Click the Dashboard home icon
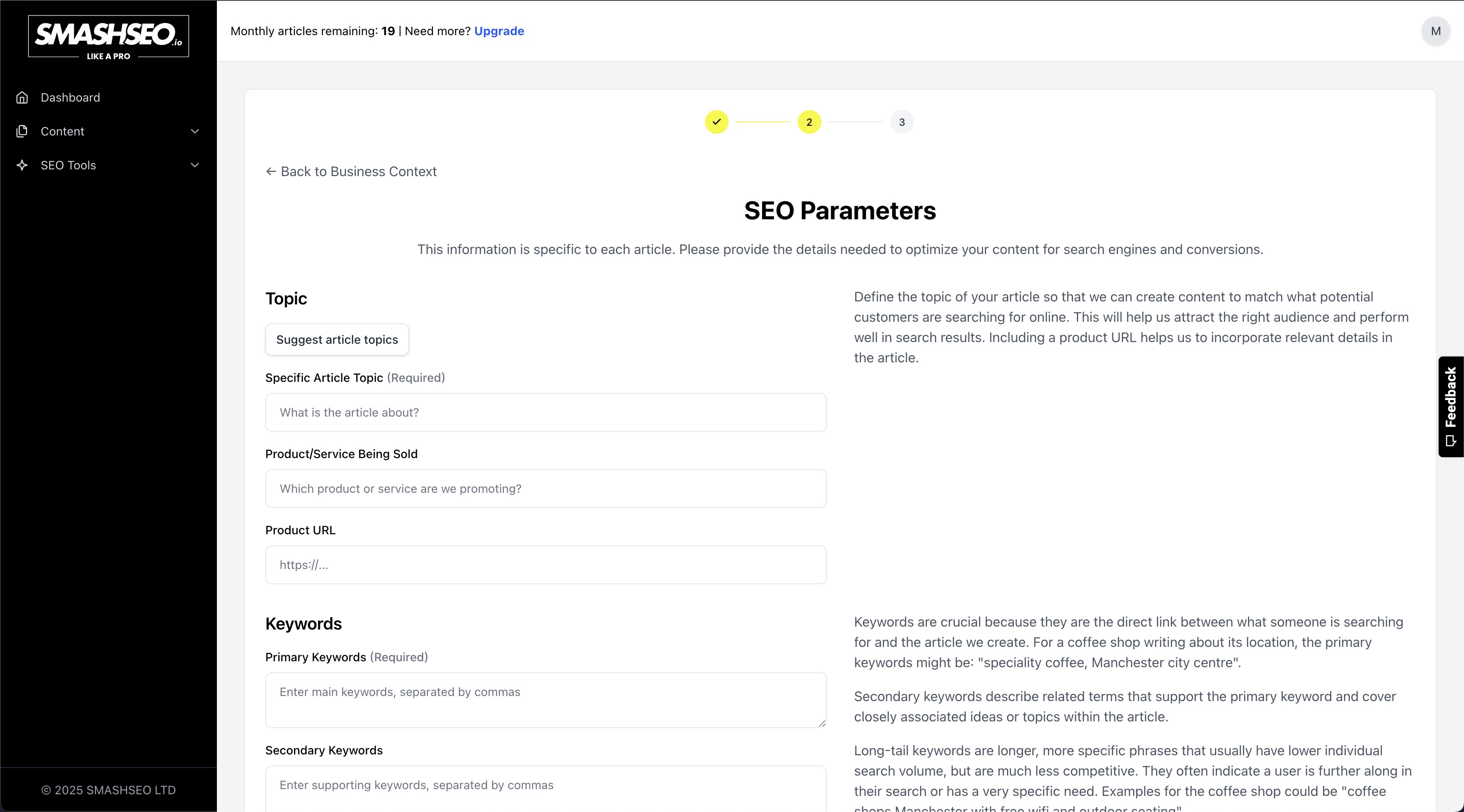This screenshot has height=812, width=1464. tap(22, 98)
